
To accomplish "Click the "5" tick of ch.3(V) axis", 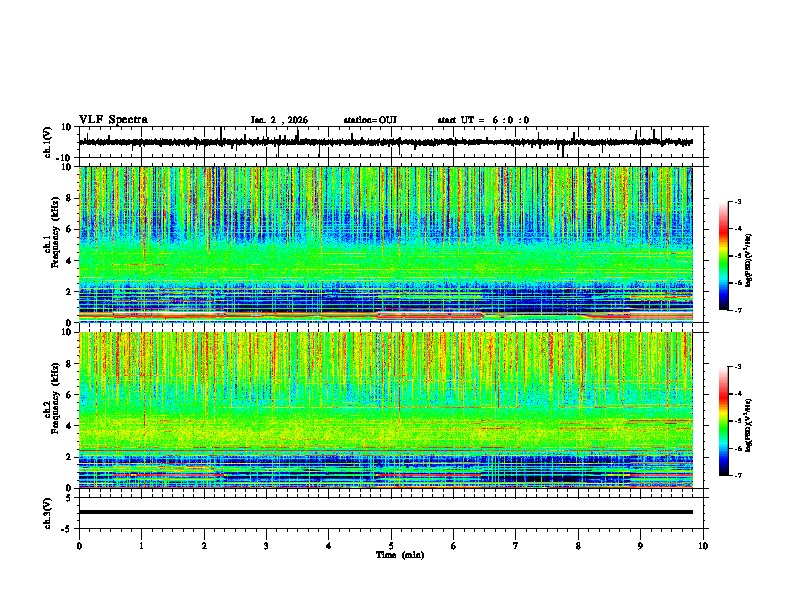I will click(x=69, y=498).
